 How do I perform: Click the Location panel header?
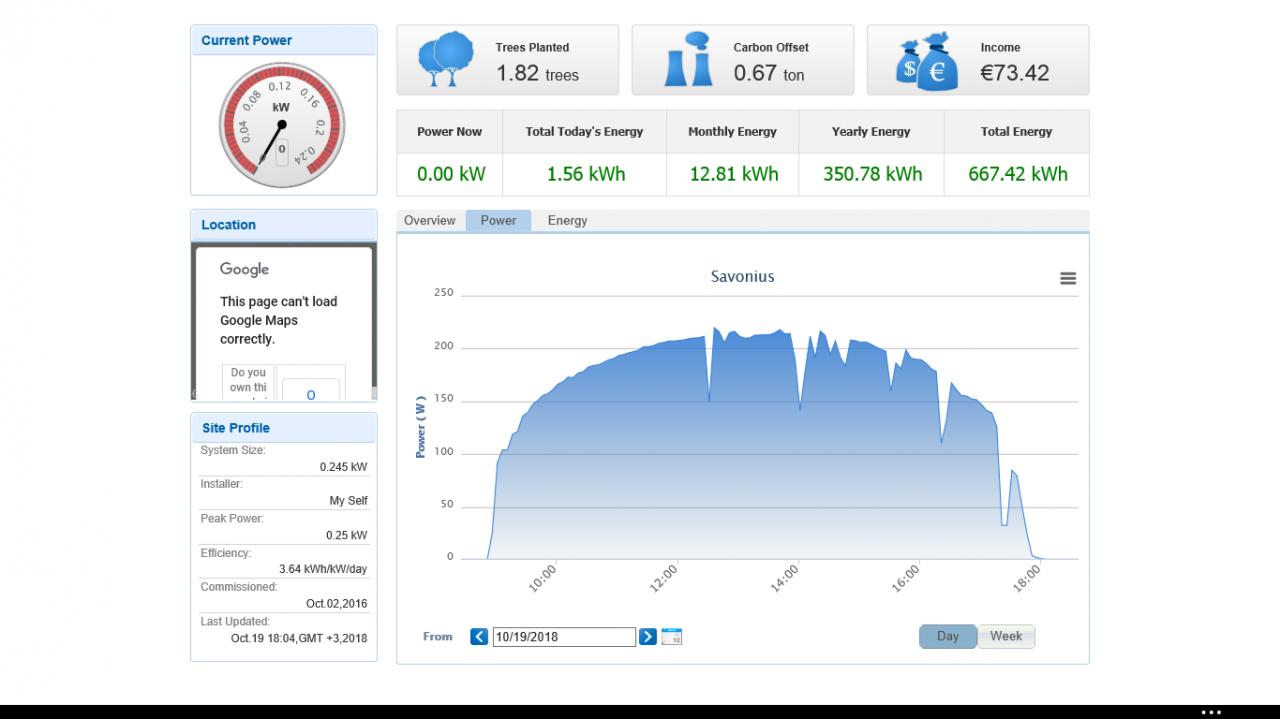tap(284, 225)
